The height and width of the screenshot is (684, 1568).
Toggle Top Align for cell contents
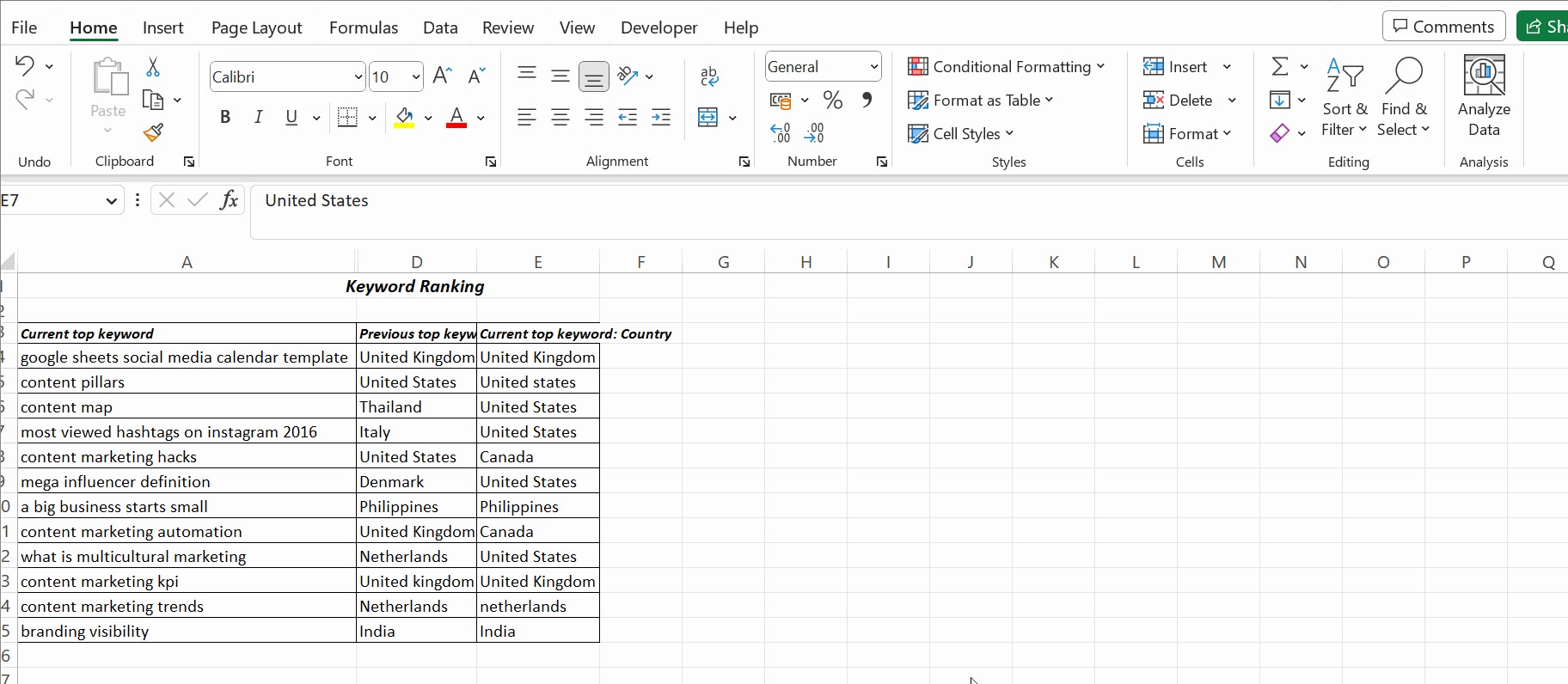tap(527, 76)
